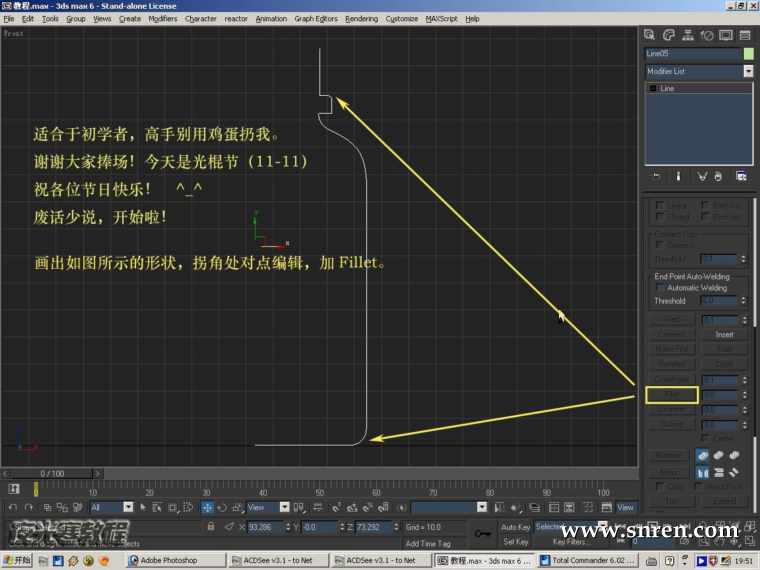Viewport: 760px width, 570px height.
Task: Click Configure Modifier Sets icon
Action: 741,176
